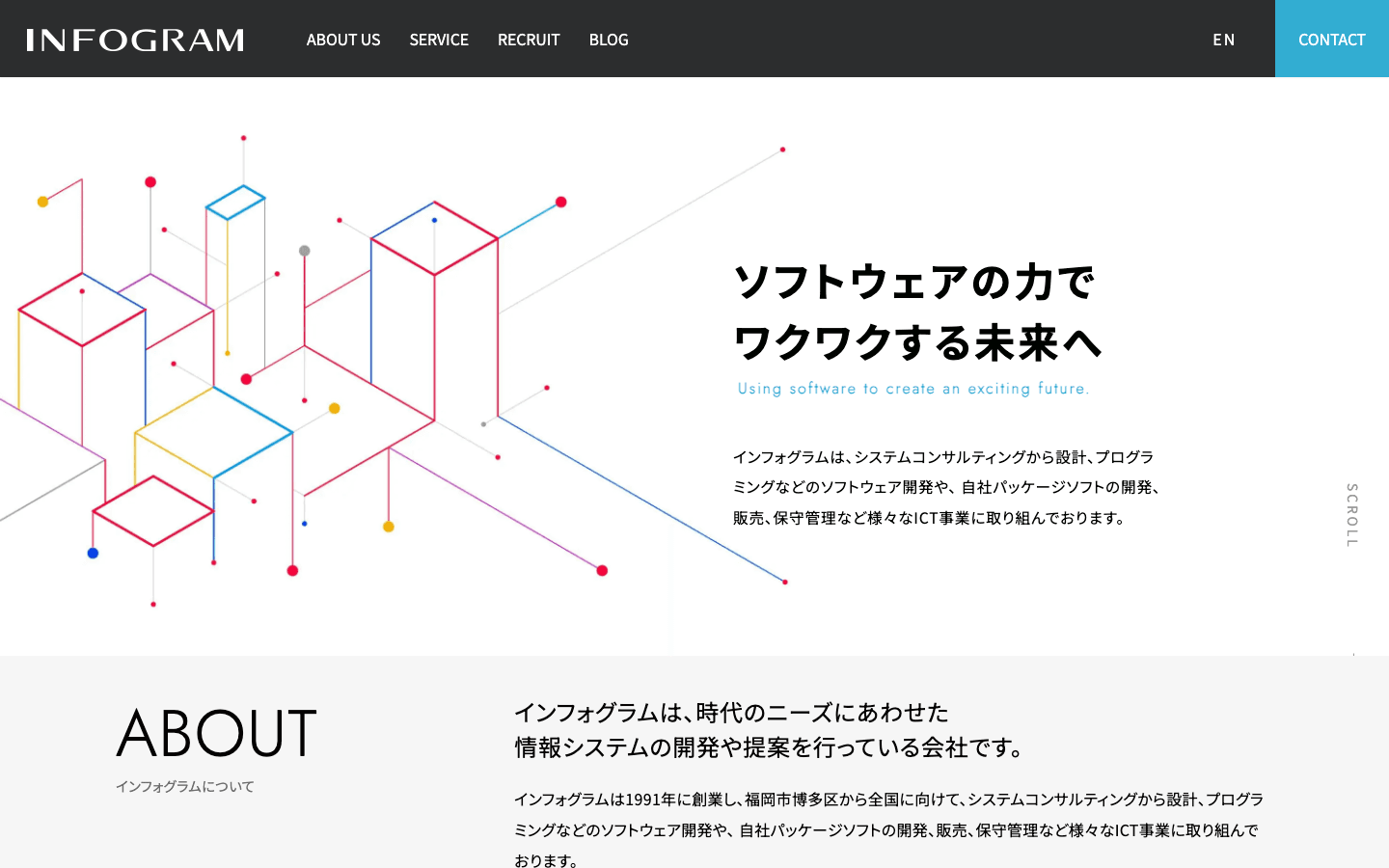This screenshot has height=868, width=1389.
Task: Click the hero line 販売、保守管理など様々なICT事業
Action: tap(931, 518)
